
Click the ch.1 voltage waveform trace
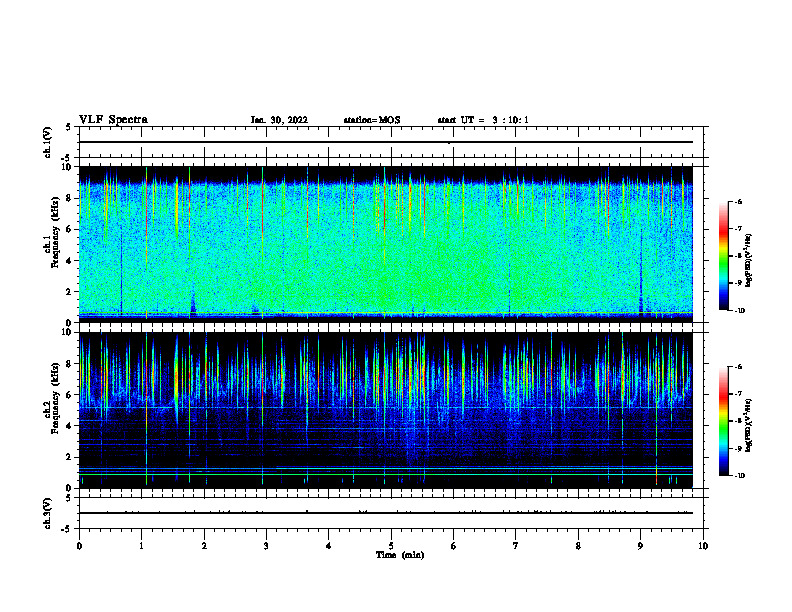[386, 142]
